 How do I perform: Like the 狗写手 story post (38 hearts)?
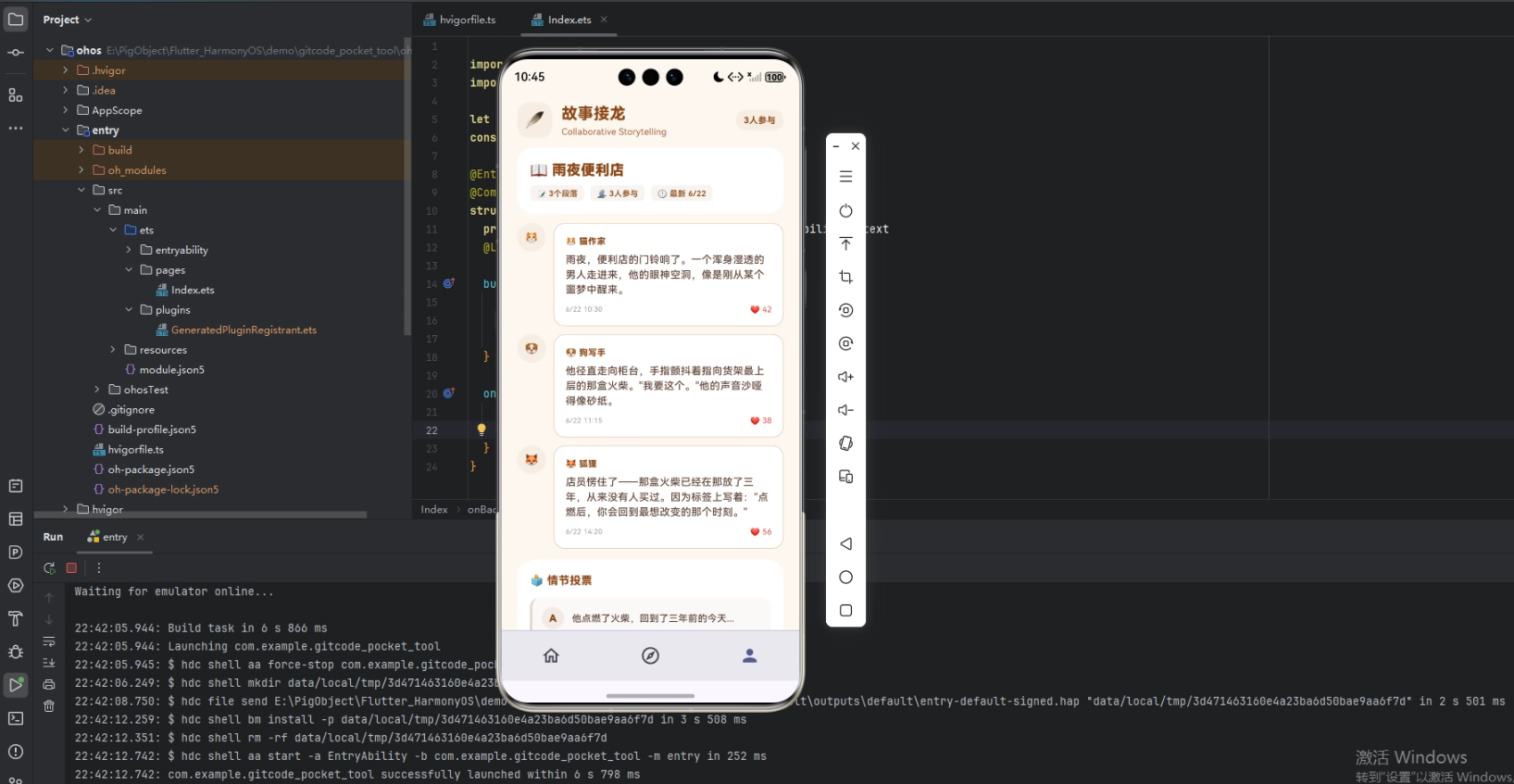pyautogui.click(x=760, y=420)
